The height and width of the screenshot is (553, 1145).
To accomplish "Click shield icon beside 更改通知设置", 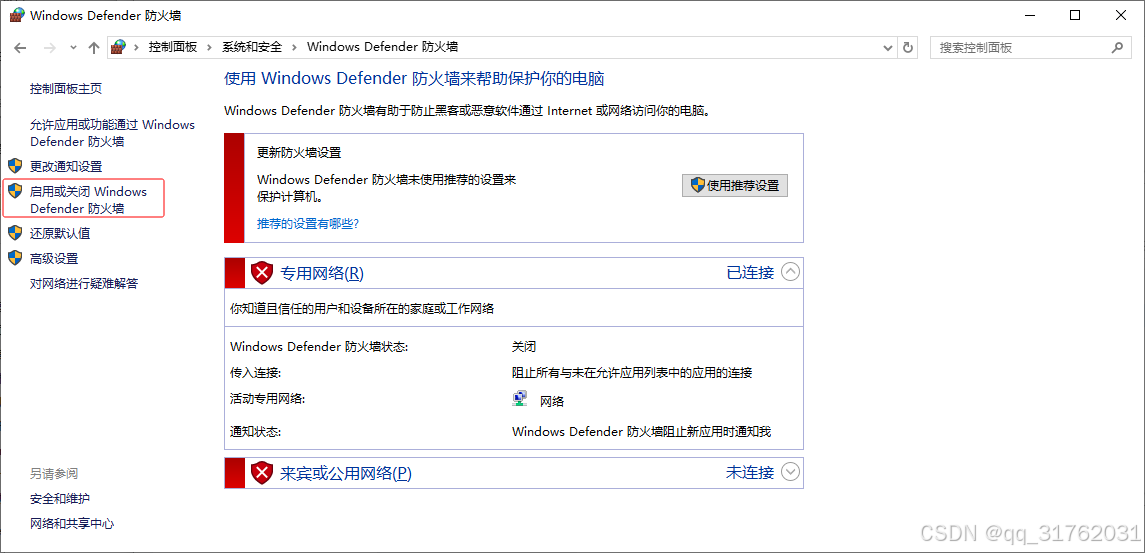I will (15, 166).
